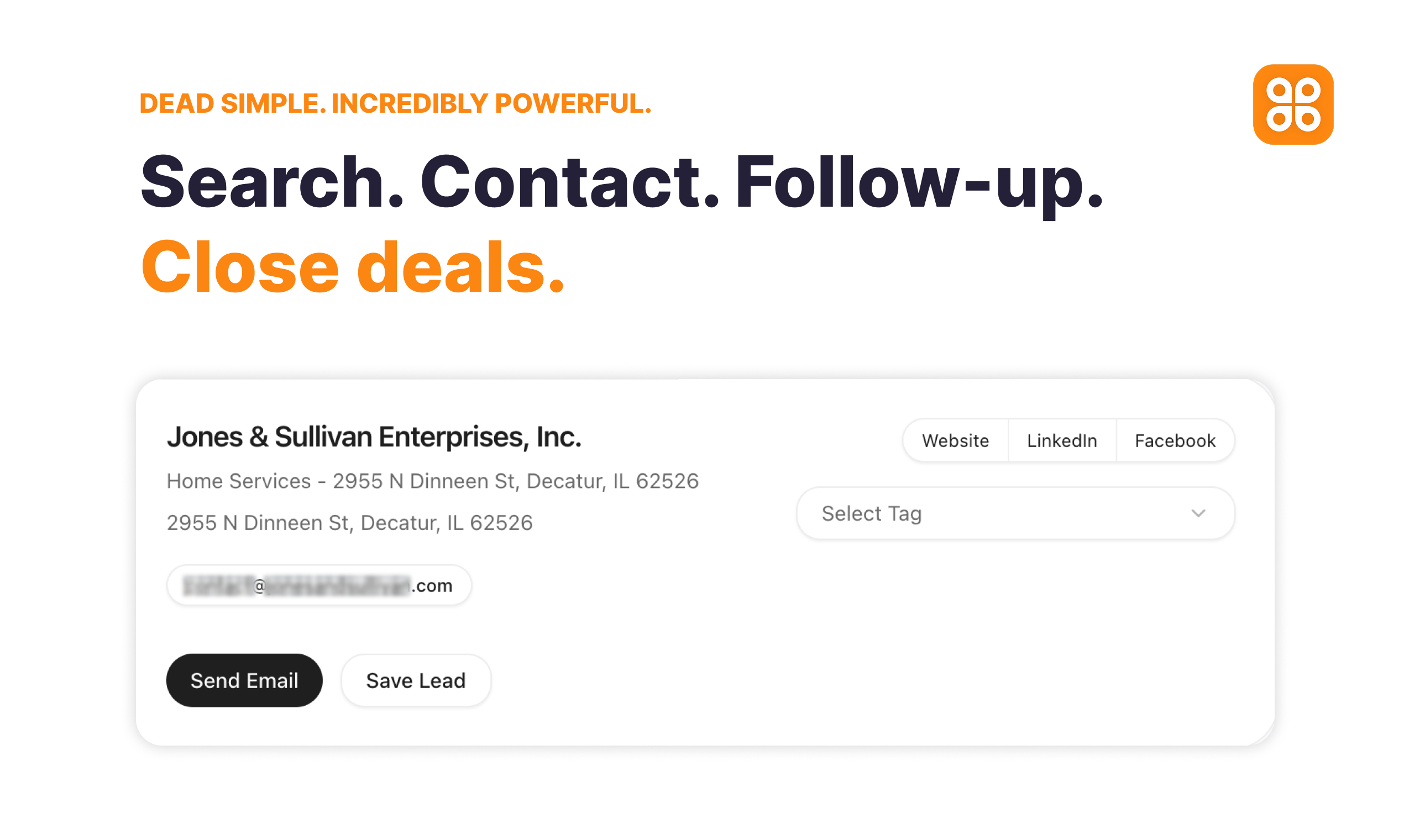Click the LinkedIn label in the tab bar
Image resolution: width=1404 pixels, height=840 pixels.
tap(1061, 440)
